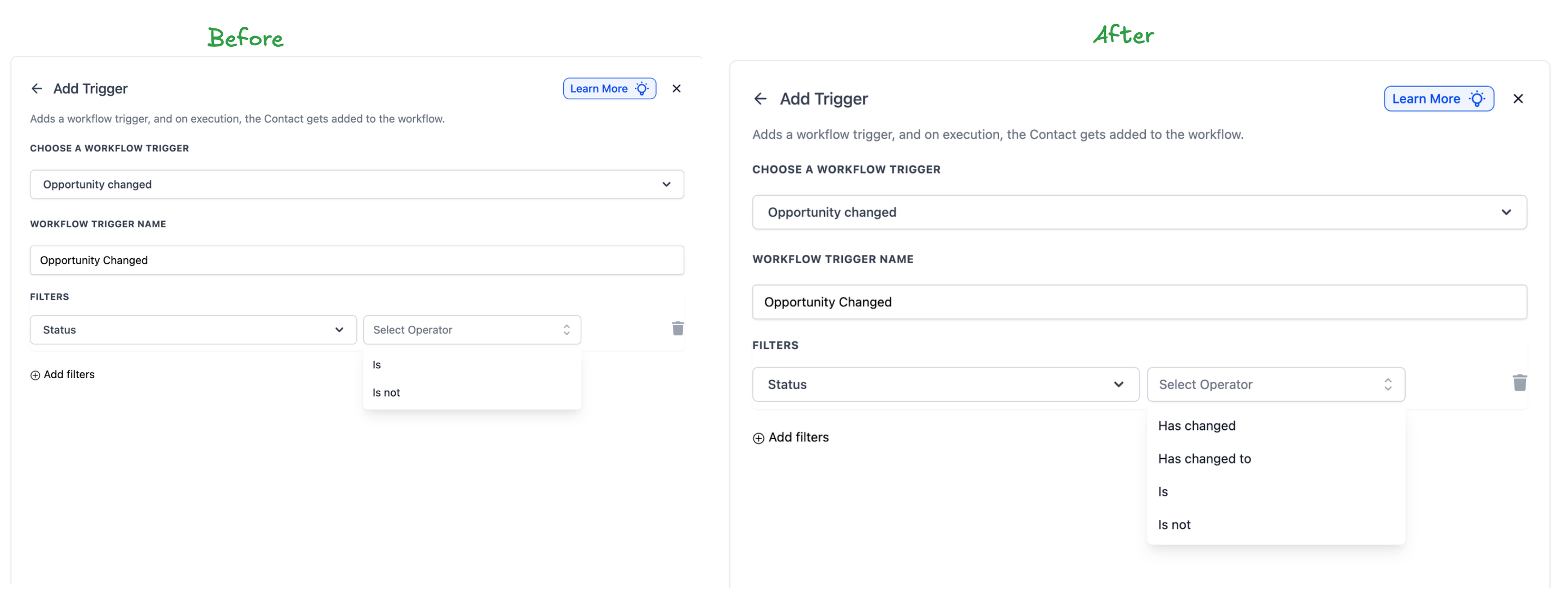Click Learn More in Before panel

tap(609, 89)
